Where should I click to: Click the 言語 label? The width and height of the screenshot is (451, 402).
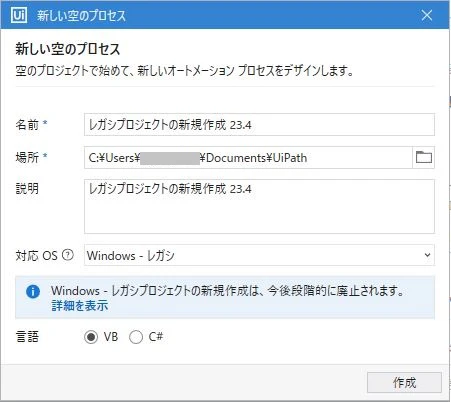(x=27, y=337)
